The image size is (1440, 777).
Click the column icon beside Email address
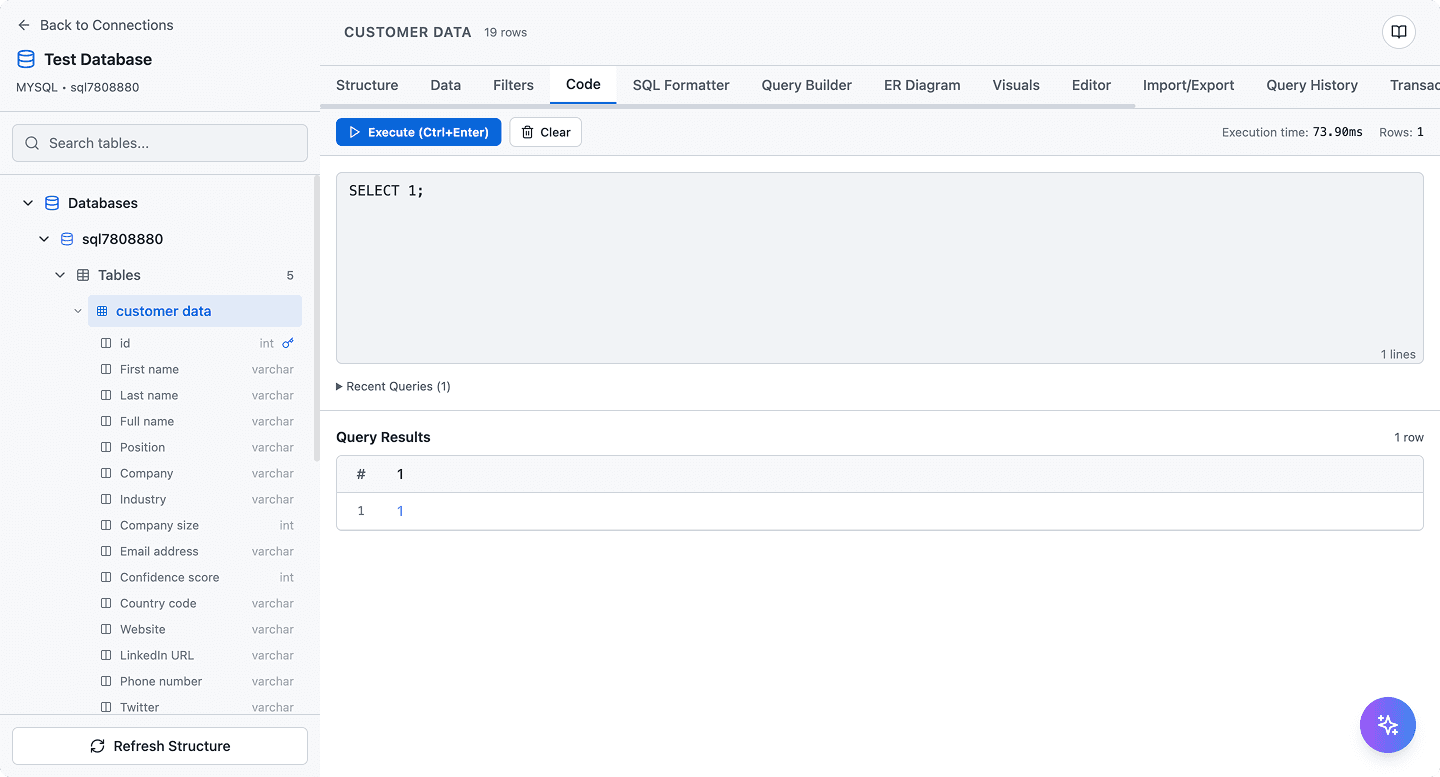106,551
